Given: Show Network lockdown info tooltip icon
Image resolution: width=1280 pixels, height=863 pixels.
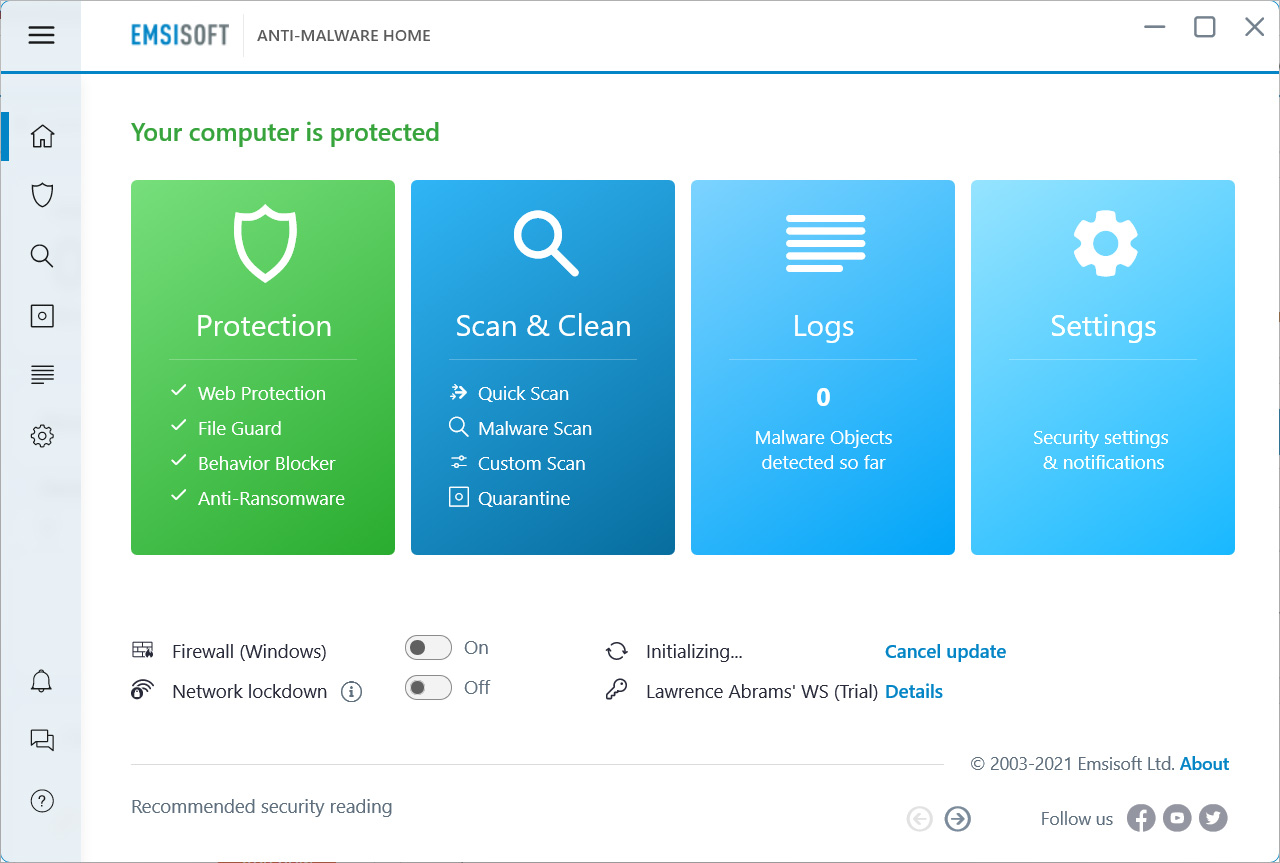Looking at the screenshot, I should click(351, 691).
